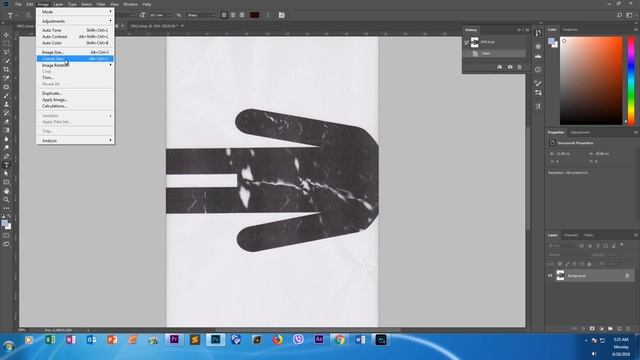Click the hue slider in Color panel

coord(631,80)
